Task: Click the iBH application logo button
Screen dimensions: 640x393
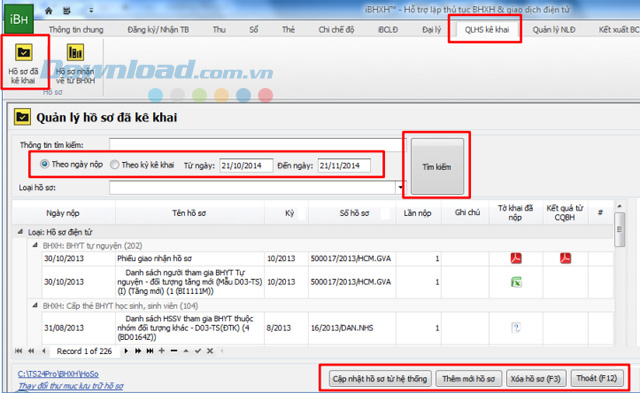Action: [x=19, y=19]
